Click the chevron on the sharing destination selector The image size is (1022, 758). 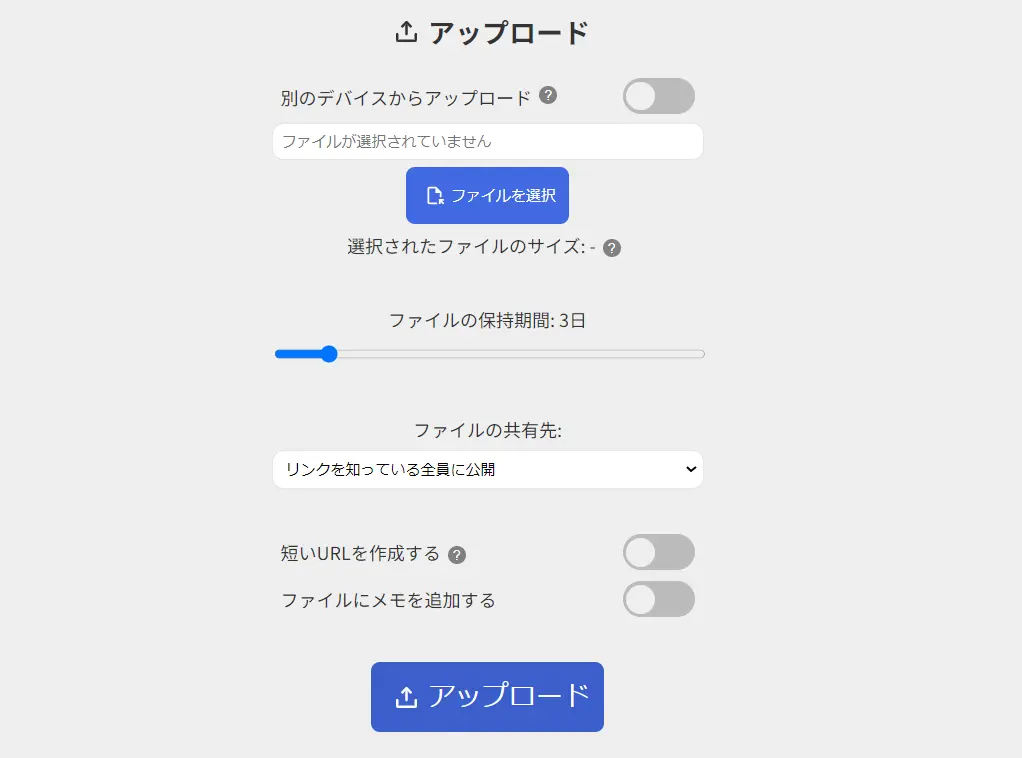pos(691,469)
